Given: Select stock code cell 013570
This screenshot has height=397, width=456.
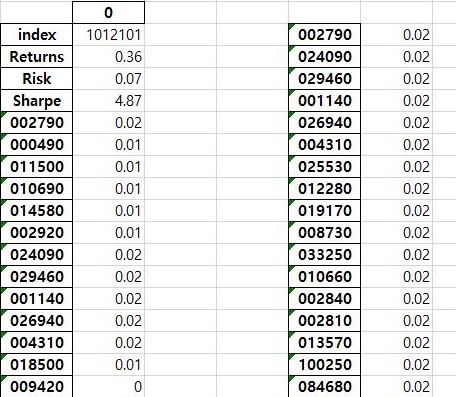Looking at the screenshot, I should click(x=324, y=342).
